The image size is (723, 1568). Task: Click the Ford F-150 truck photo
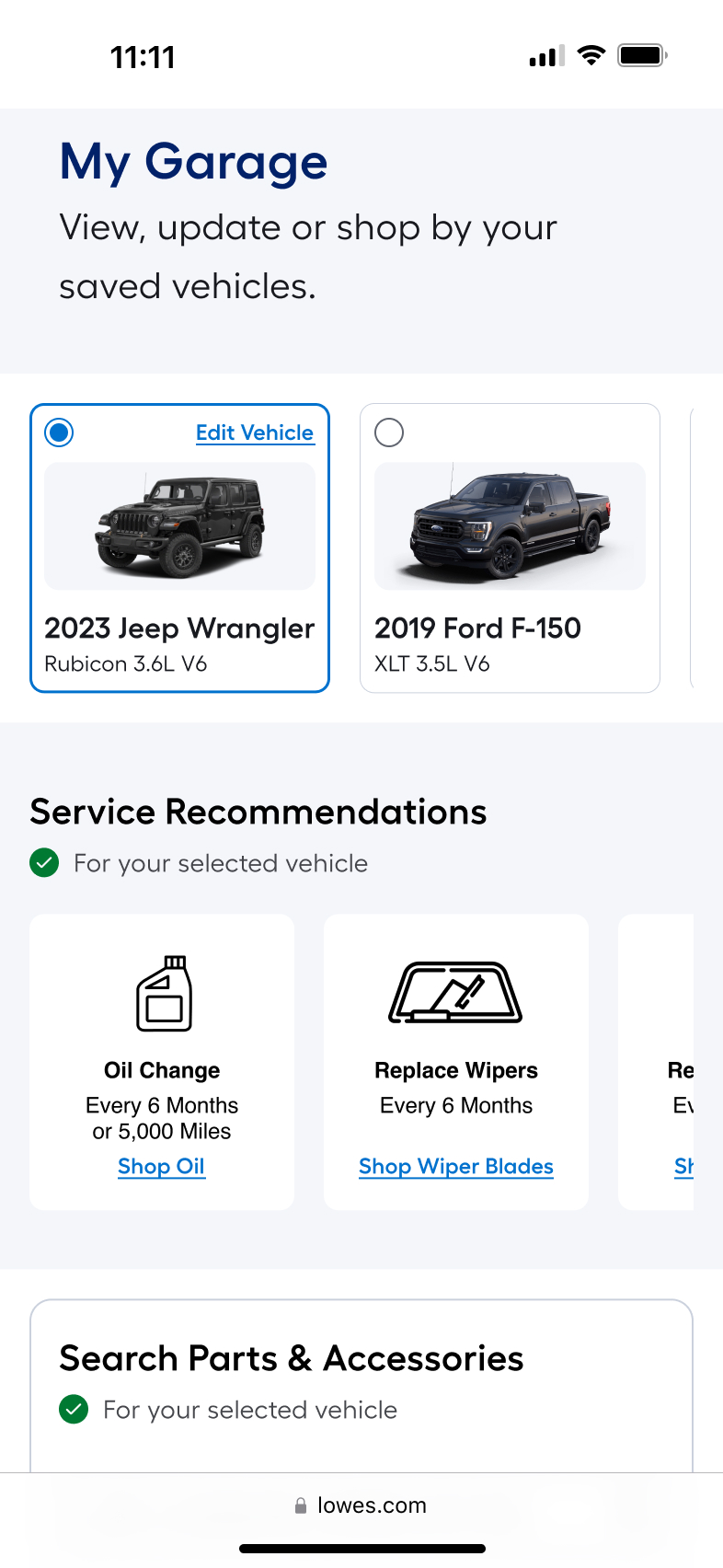(x=510, y=526)
